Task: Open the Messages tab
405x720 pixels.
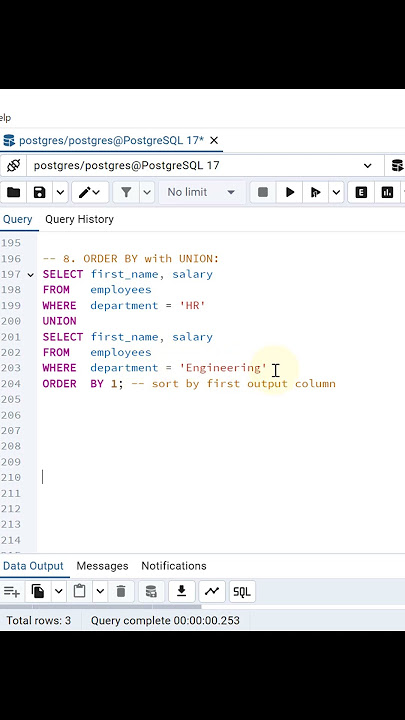Action: (x=102, y=566)
